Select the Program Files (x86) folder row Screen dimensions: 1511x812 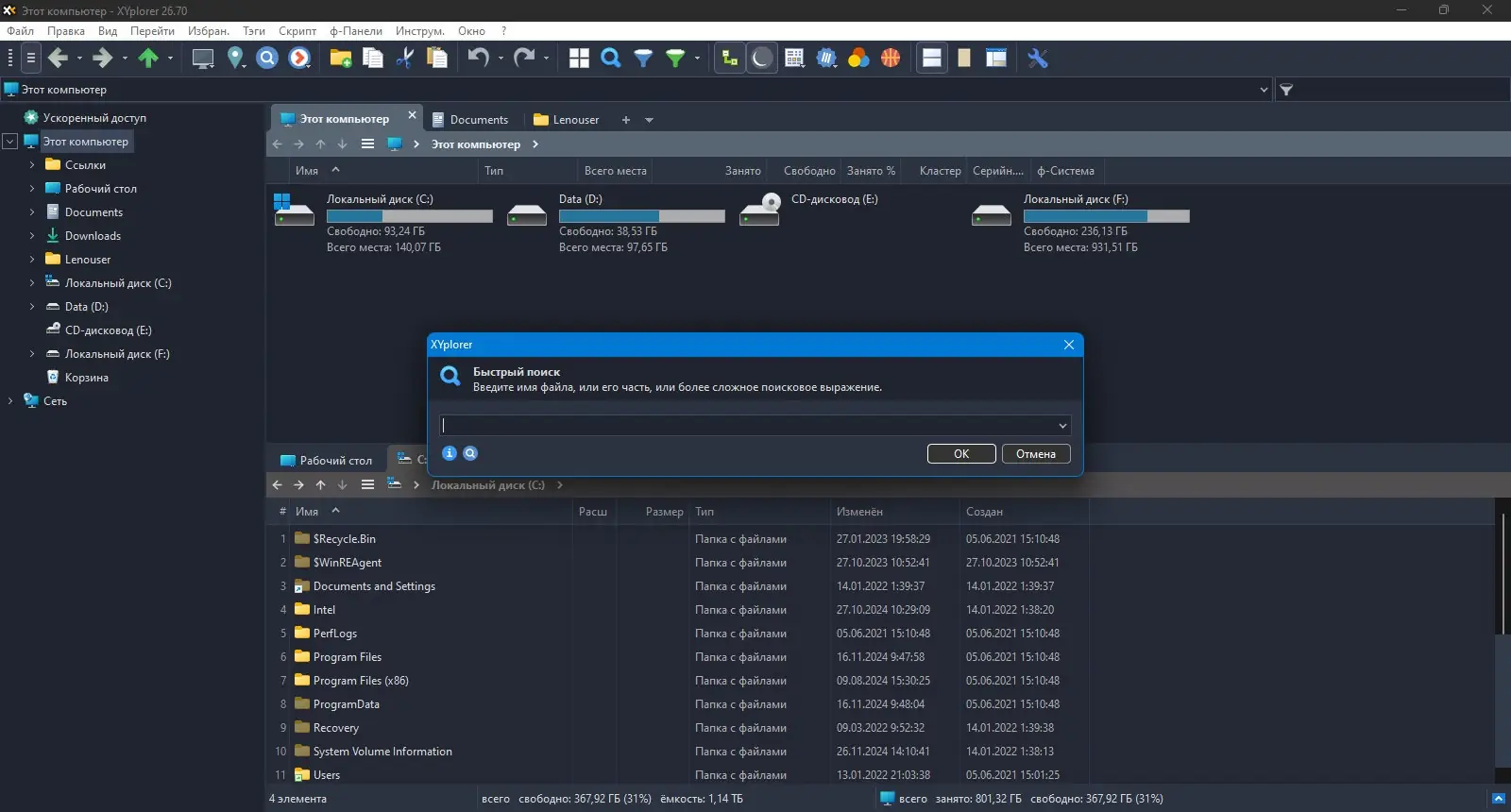coord(361,681)
